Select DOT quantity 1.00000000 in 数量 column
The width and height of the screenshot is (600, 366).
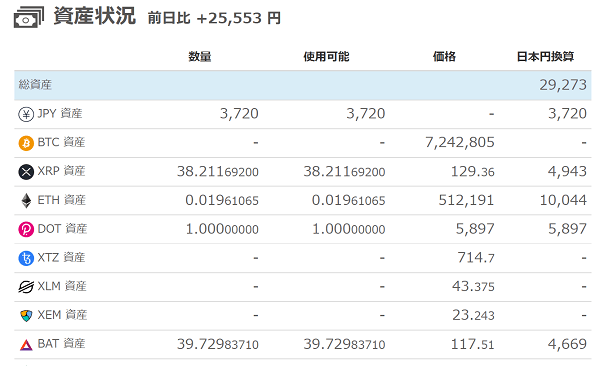(222, 229)
